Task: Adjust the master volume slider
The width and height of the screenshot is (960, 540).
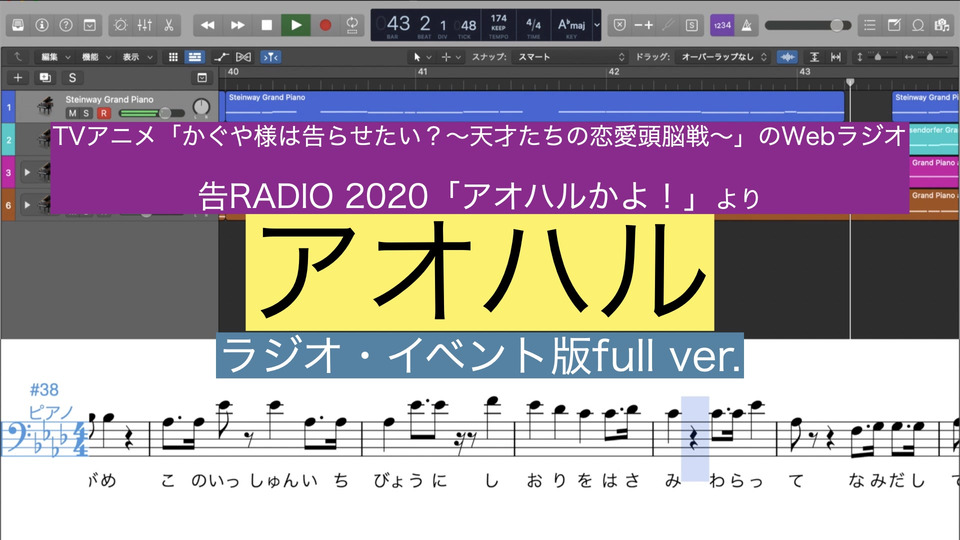Action: pyautogui.click(x=808, y=25)
